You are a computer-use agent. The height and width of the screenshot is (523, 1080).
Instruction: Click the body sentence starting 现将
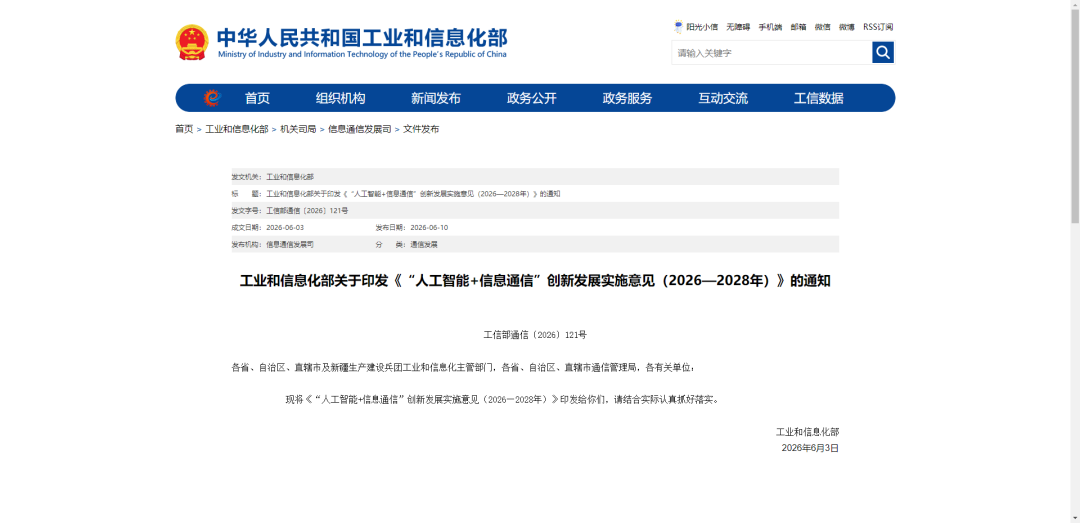tap(503, 399)
